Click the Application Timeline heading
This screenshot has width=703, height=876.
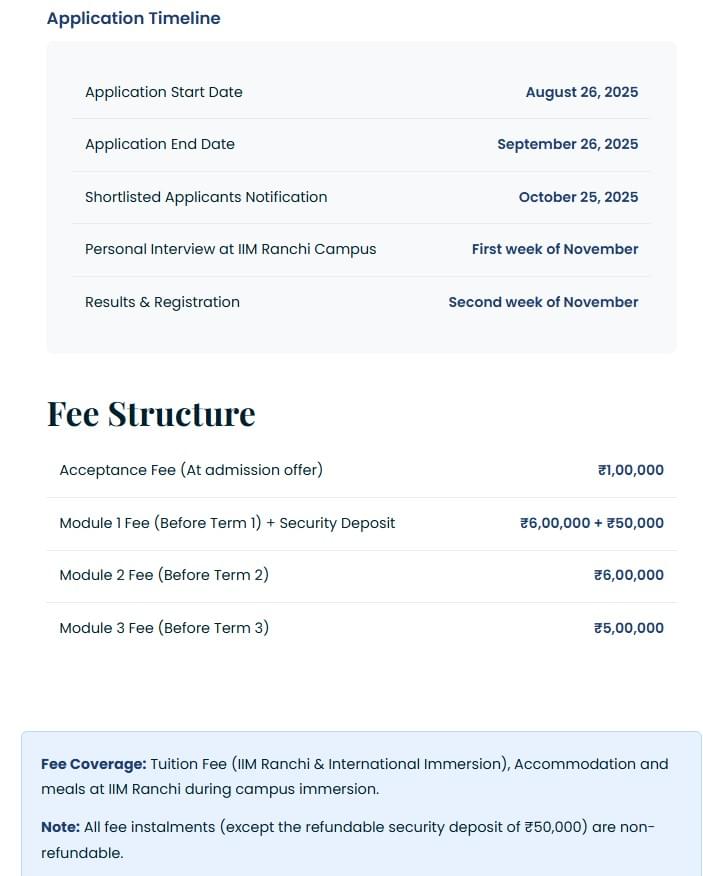tap(133, 18)
